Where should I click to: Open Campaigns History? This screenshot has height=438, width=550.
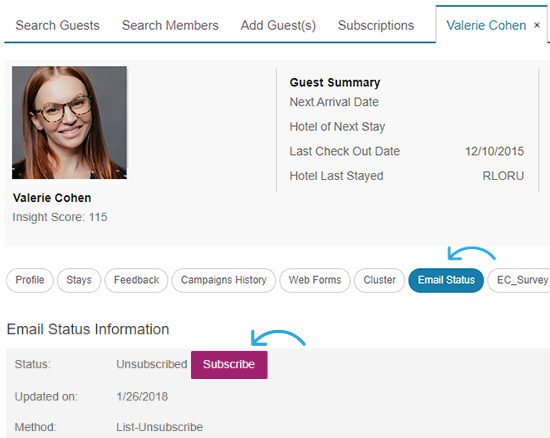pyautogui.click(x=223, y=280)
